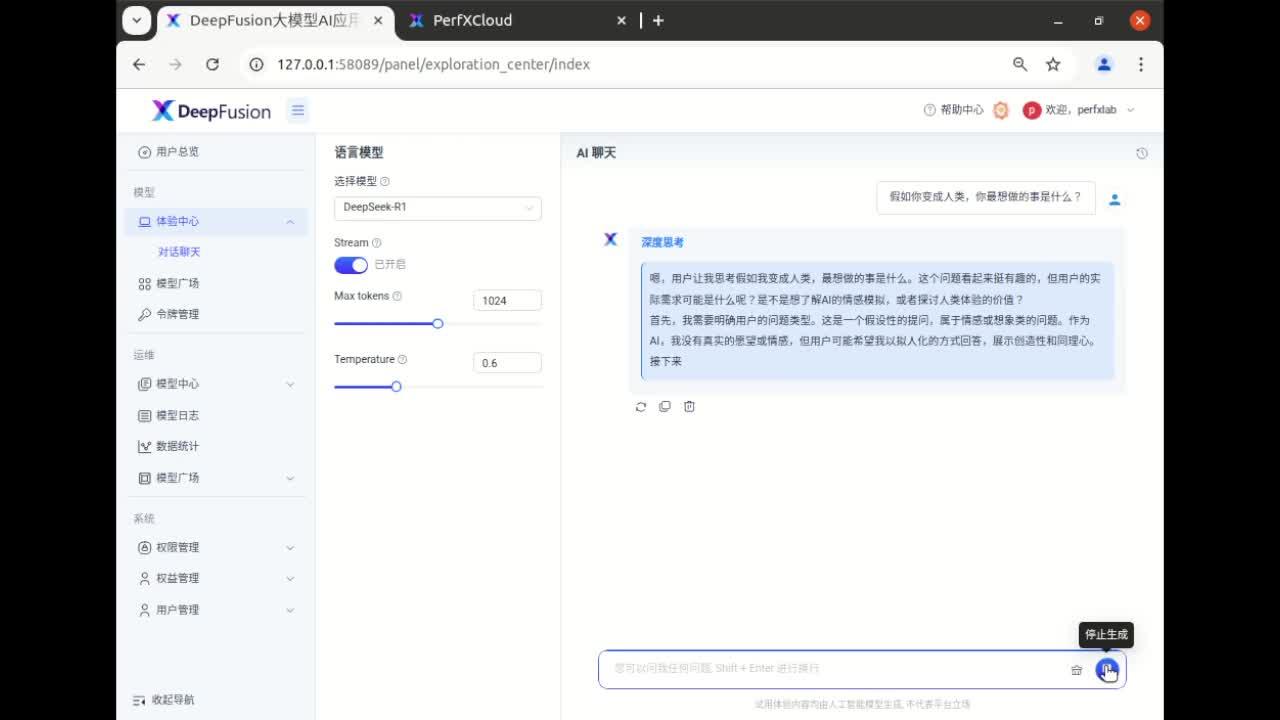Disable the Stream toggle switch

[x=351, y=264]
